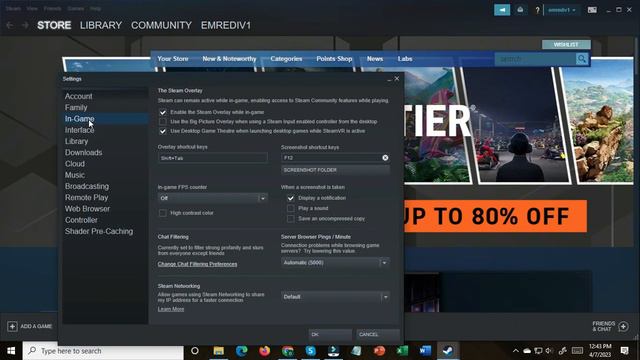Uncheck Display a notification checkbox
This screenshot has height=360, width=640.
point(291,198)
